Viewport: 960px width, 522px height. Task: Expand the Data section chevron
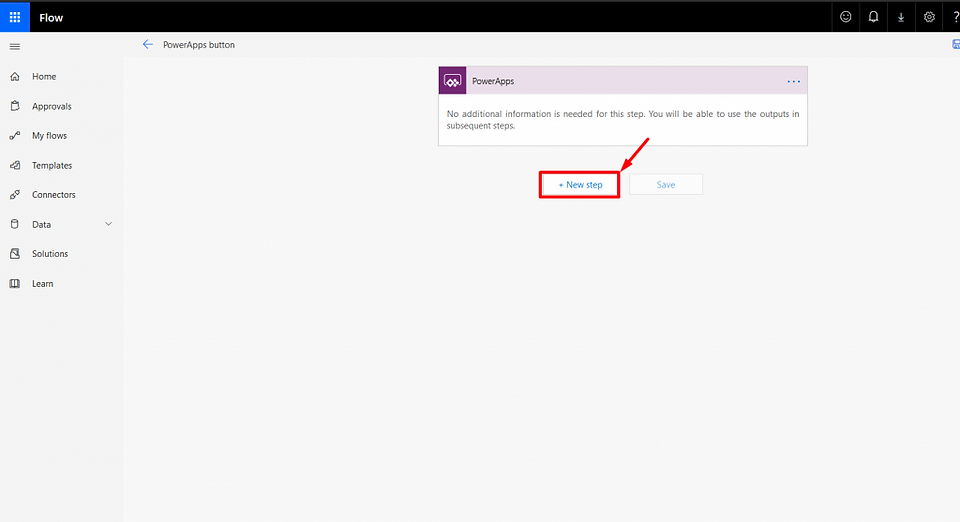pyautogui.click(x=108, y=224)
